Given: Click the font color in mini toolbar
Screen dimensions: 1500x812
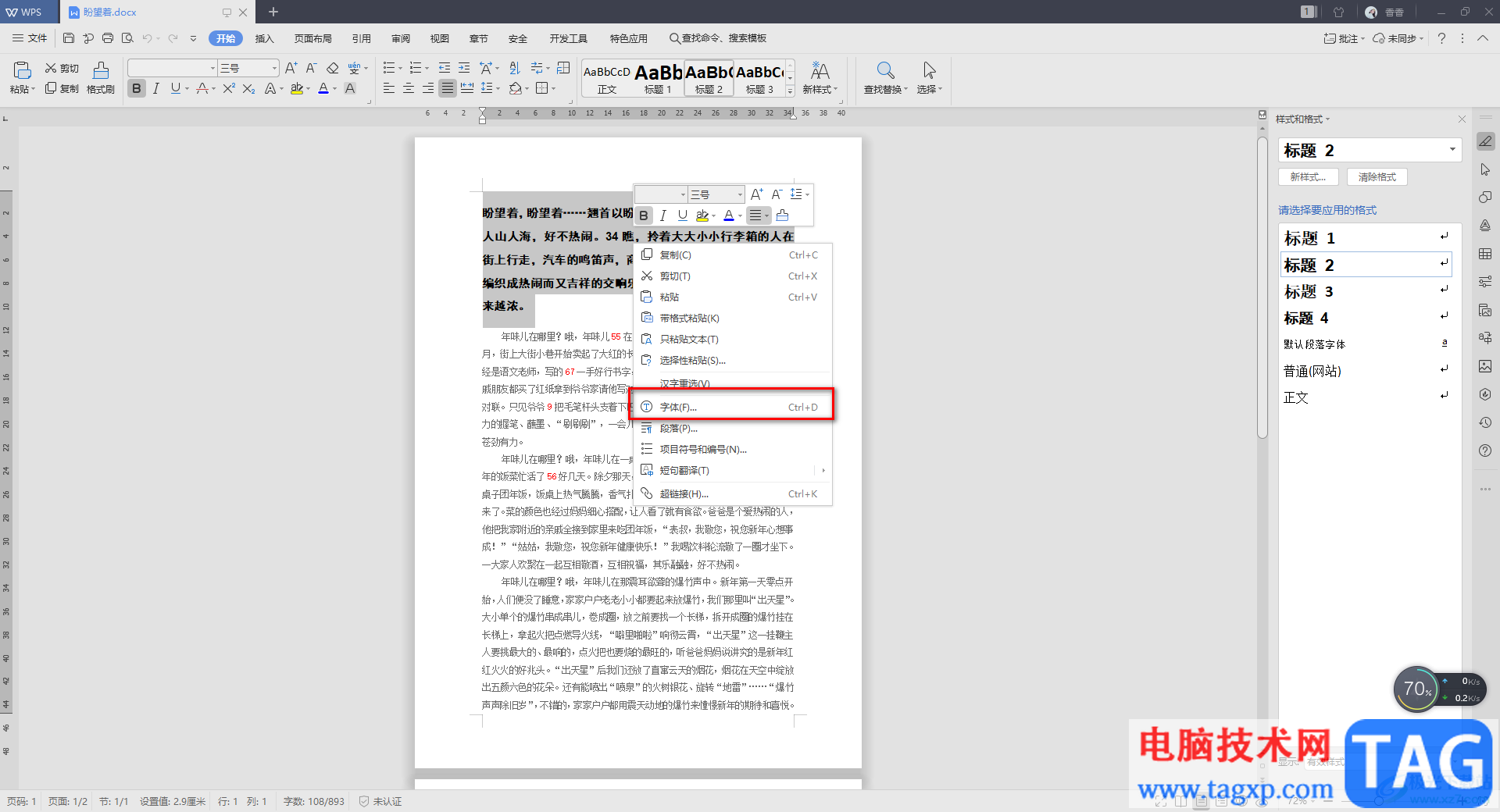Looking at the screenshot, I should 729,215.
